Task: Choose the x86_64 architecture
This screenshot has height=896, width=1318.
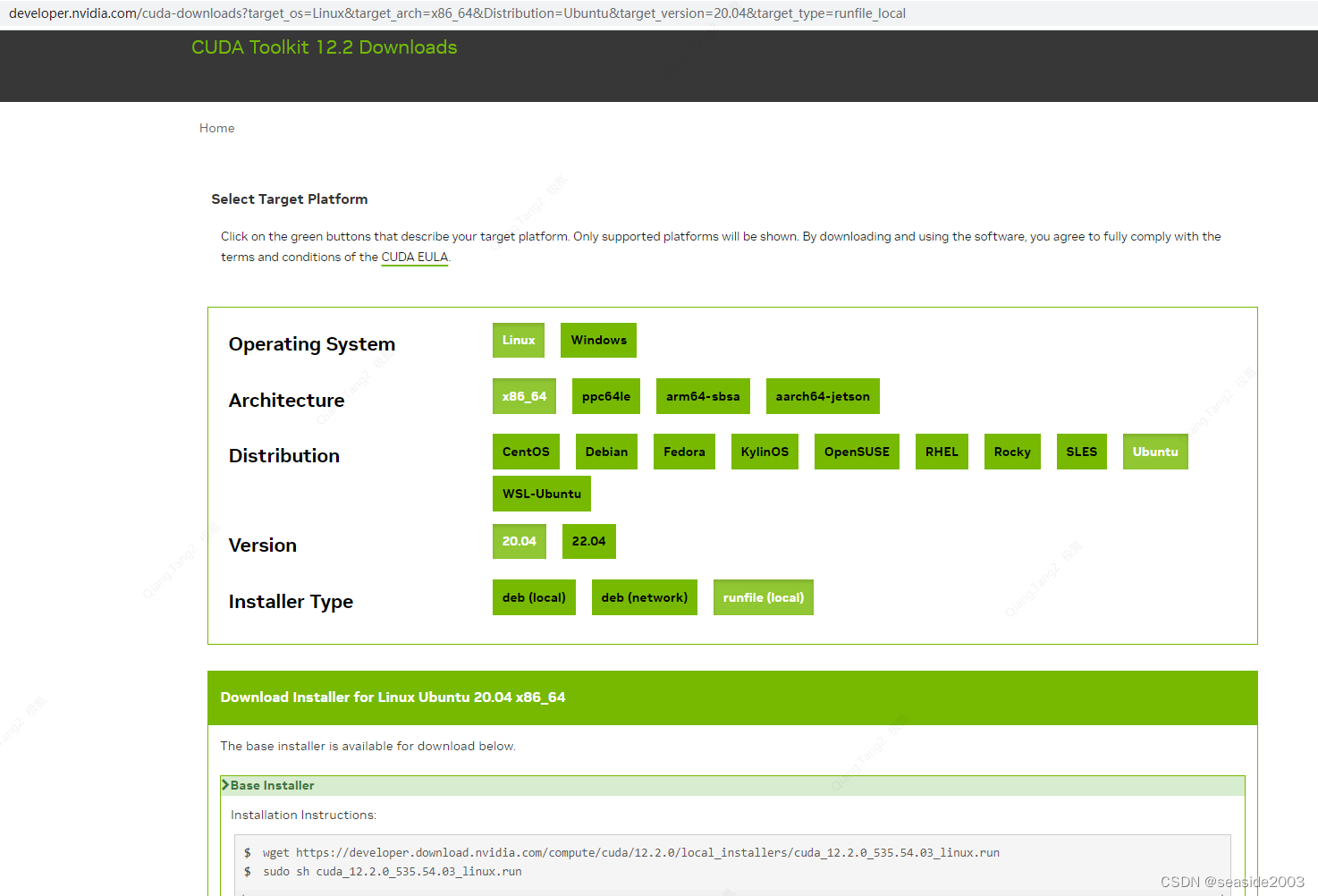Action: [524, 396]
